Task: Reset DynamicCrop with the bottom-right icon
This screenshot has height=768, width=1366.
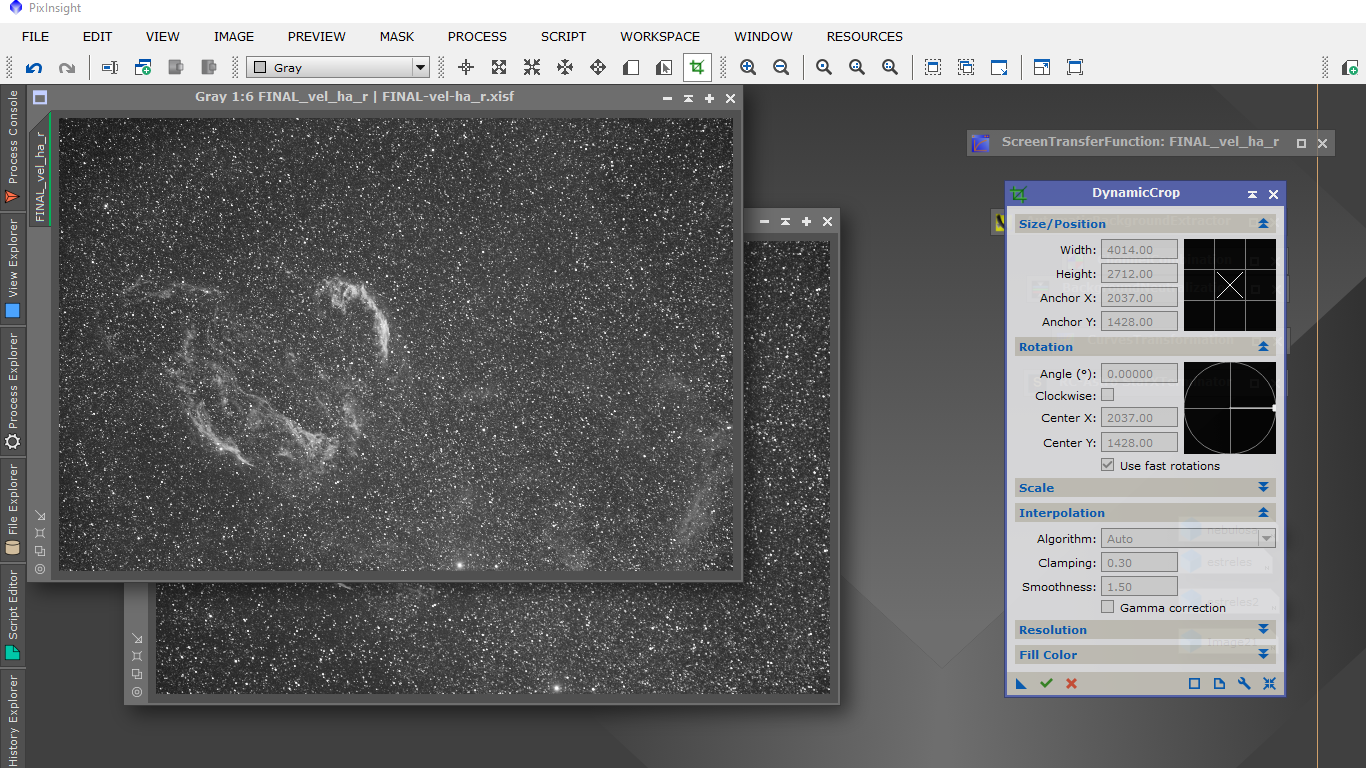Action: pos(1269,683)
